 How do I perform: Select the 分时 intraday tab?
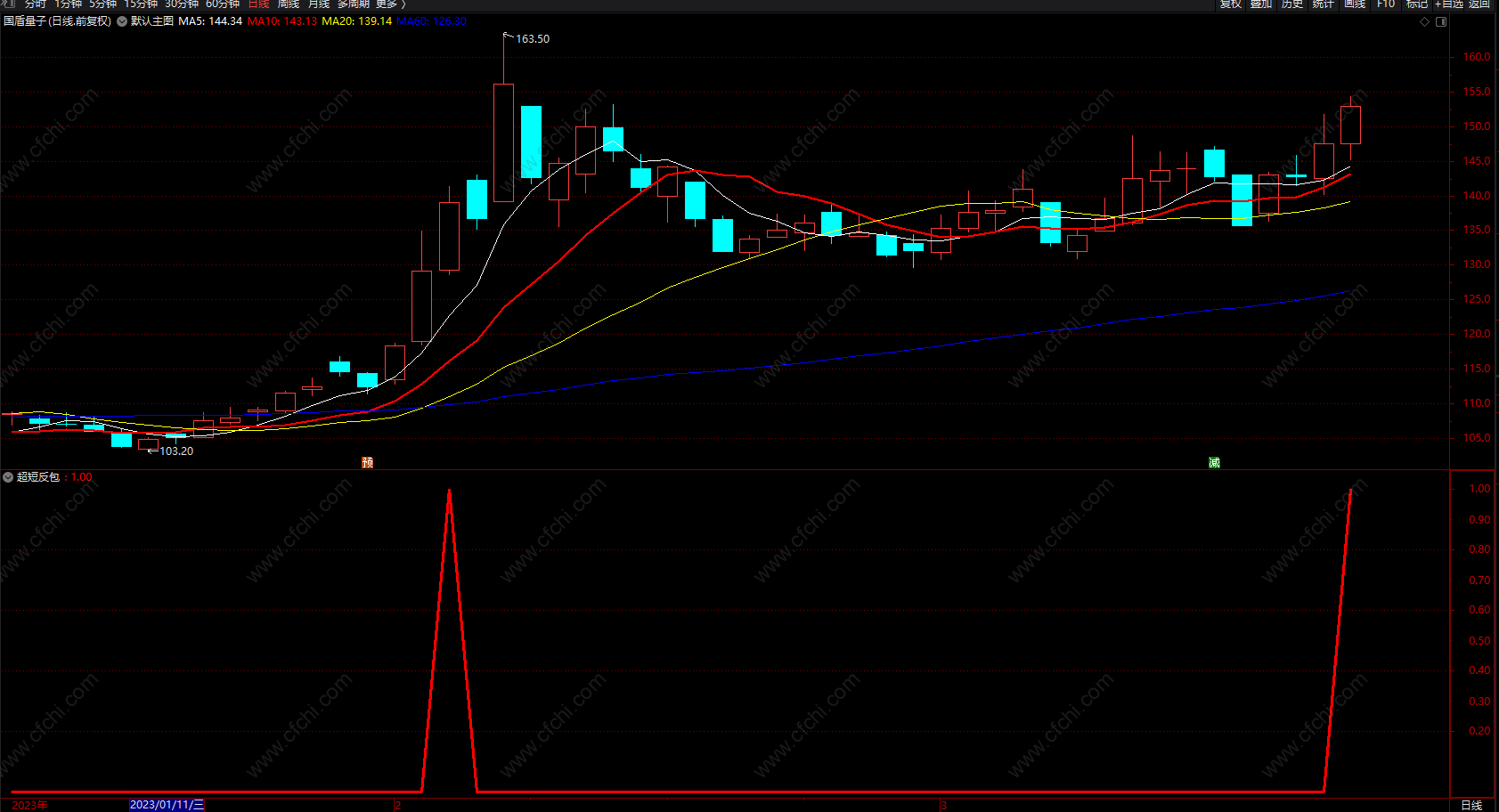pyautogui.click(x=36, y=4)
